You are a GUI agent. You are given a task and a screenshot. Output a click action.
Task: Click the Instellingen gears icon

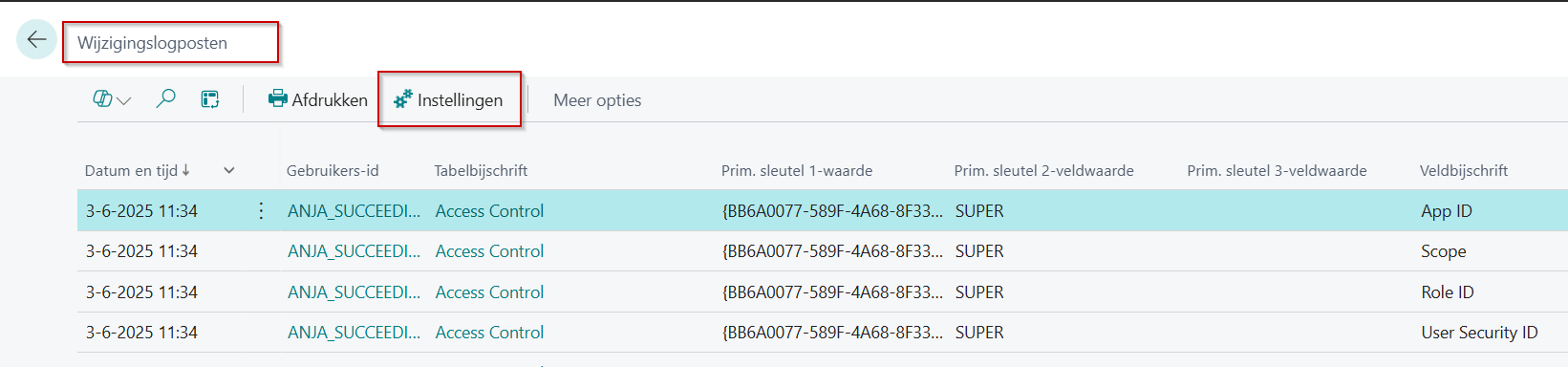tap(403, 99)
